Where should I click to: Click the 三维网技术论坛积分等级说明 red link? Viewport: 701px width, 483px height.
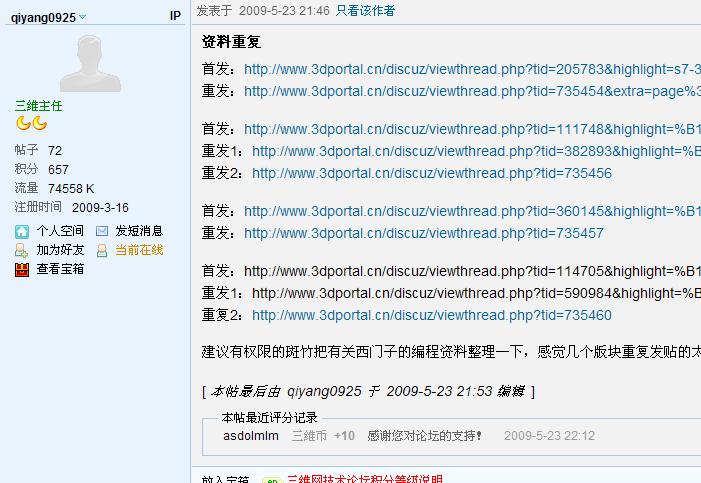pyautogui.click(x=365, y=479)
